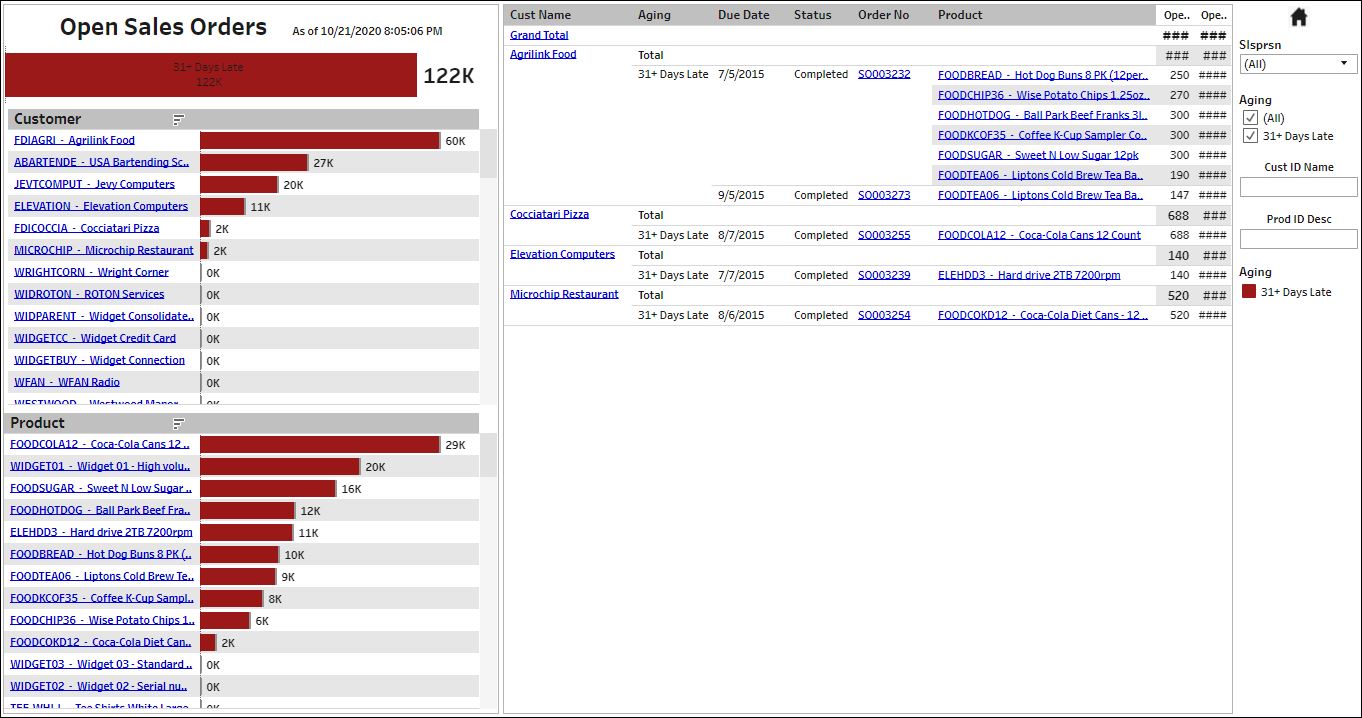Open the Microchip Restaurant link in table
This screenshot has height=718, width=1362.
[564, 294]
